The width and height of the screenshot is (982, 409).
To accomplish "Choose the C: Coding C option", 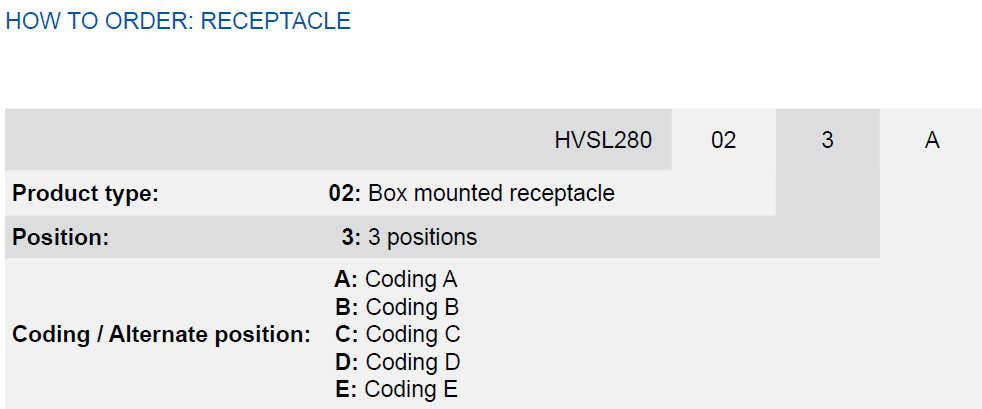I will point(398,334).
